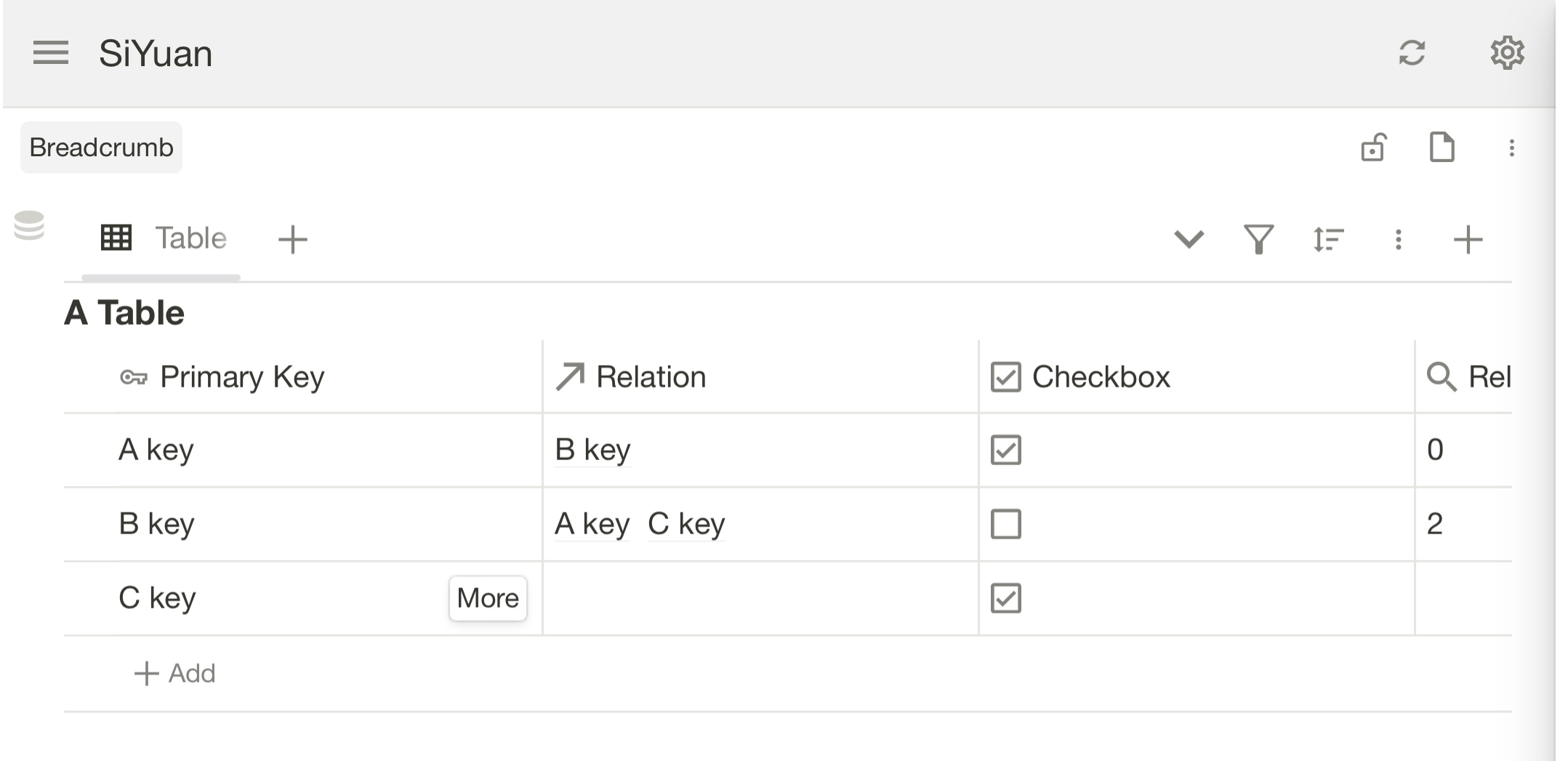Add a new view tab
This screenshot has width=1568, height=761.
point(293,239)
